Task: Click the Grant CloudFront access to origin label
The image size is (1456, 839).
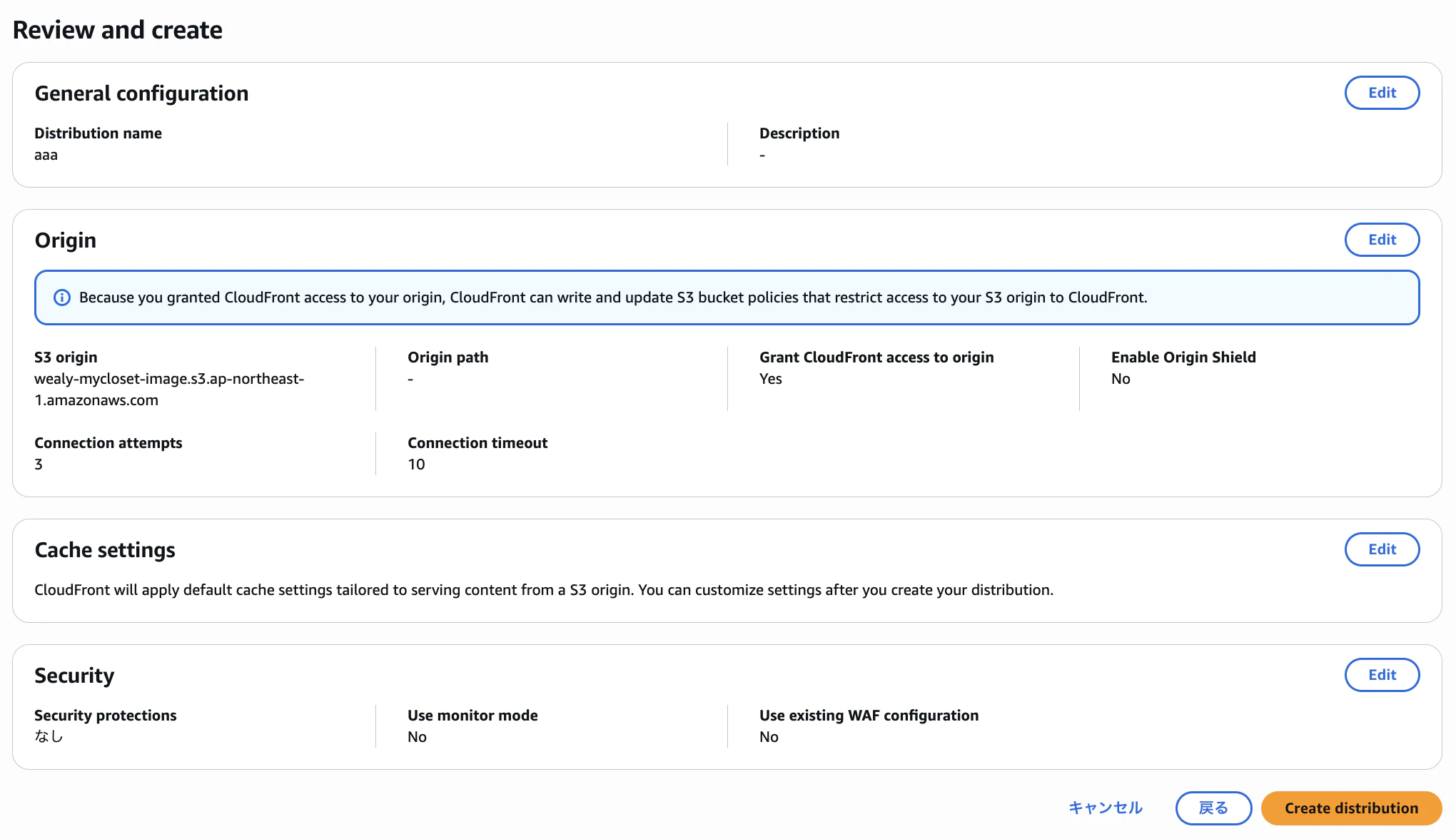Action: pos(876,357)
